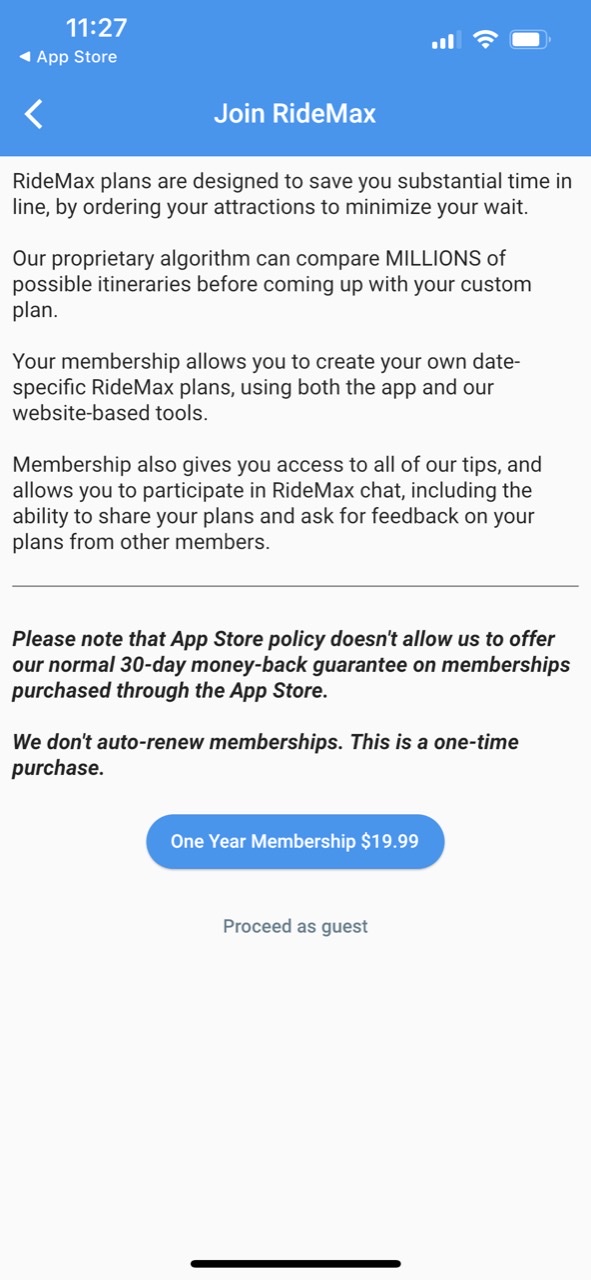Tap the Wi-Fi status icon
Image resolution: width=591 pixels, height=1280 pixels.
486,40
